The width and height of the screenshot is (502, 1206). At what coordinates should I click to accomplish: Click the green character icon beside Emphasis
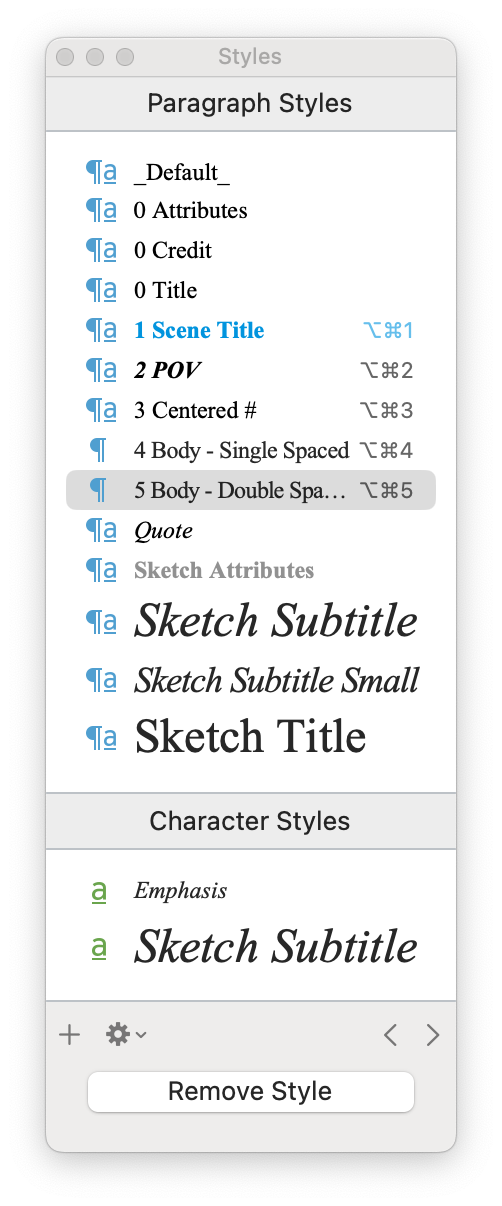(99, 891)
